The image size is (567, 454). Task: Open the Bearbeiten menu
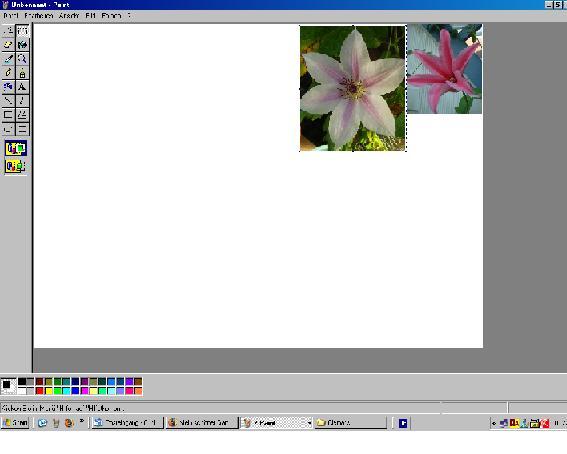click(x=39, y=16)
